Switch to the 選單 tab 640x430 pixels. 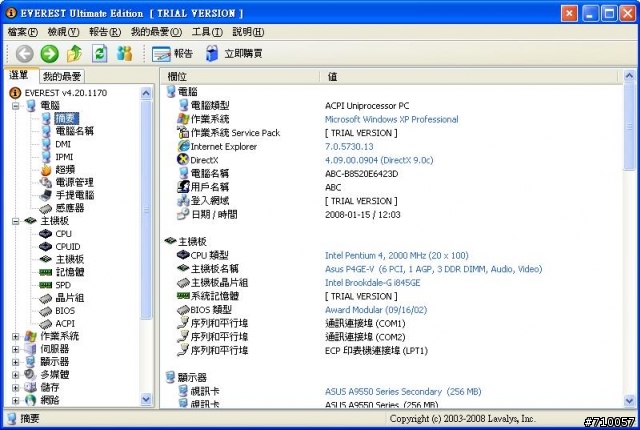[20, 75]
